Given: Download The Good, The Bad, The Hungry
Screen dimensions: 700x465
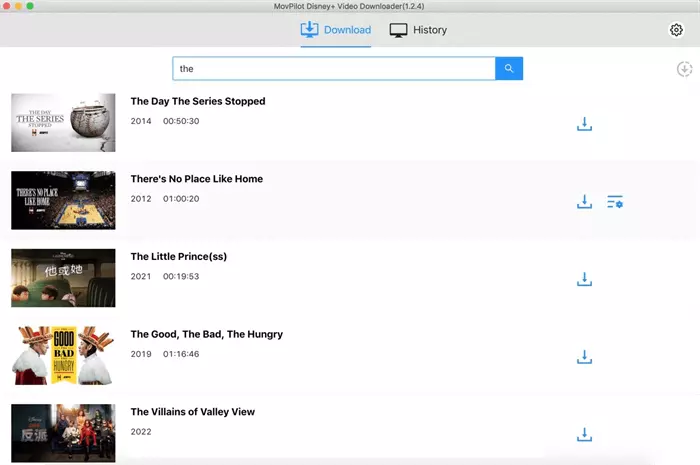Looking at the screenshot, I should [585, 357].
